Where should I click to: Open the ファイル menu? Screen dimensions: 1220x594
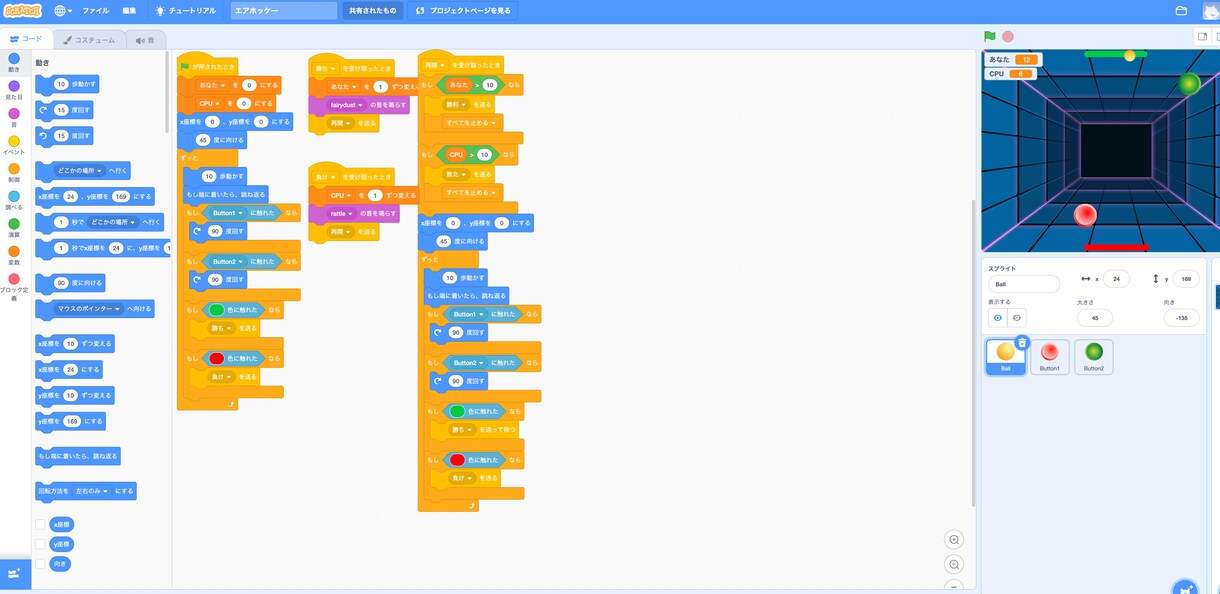(95, 11)
